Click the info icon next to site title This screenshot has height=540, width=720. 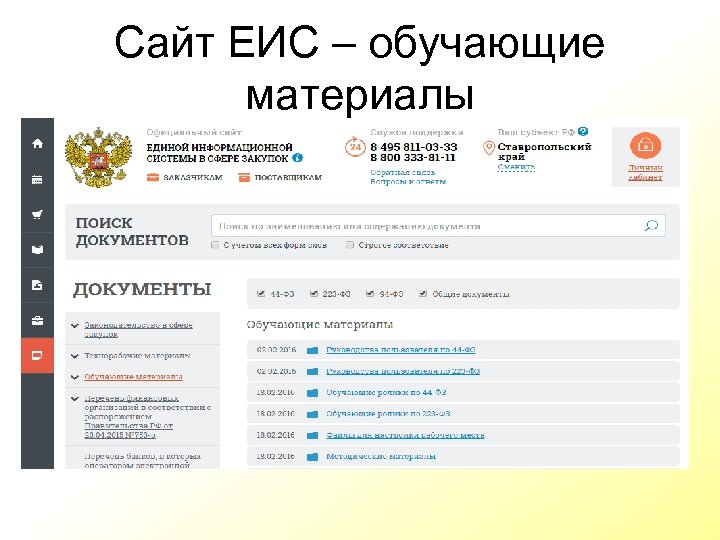click(x=298, y=158)
